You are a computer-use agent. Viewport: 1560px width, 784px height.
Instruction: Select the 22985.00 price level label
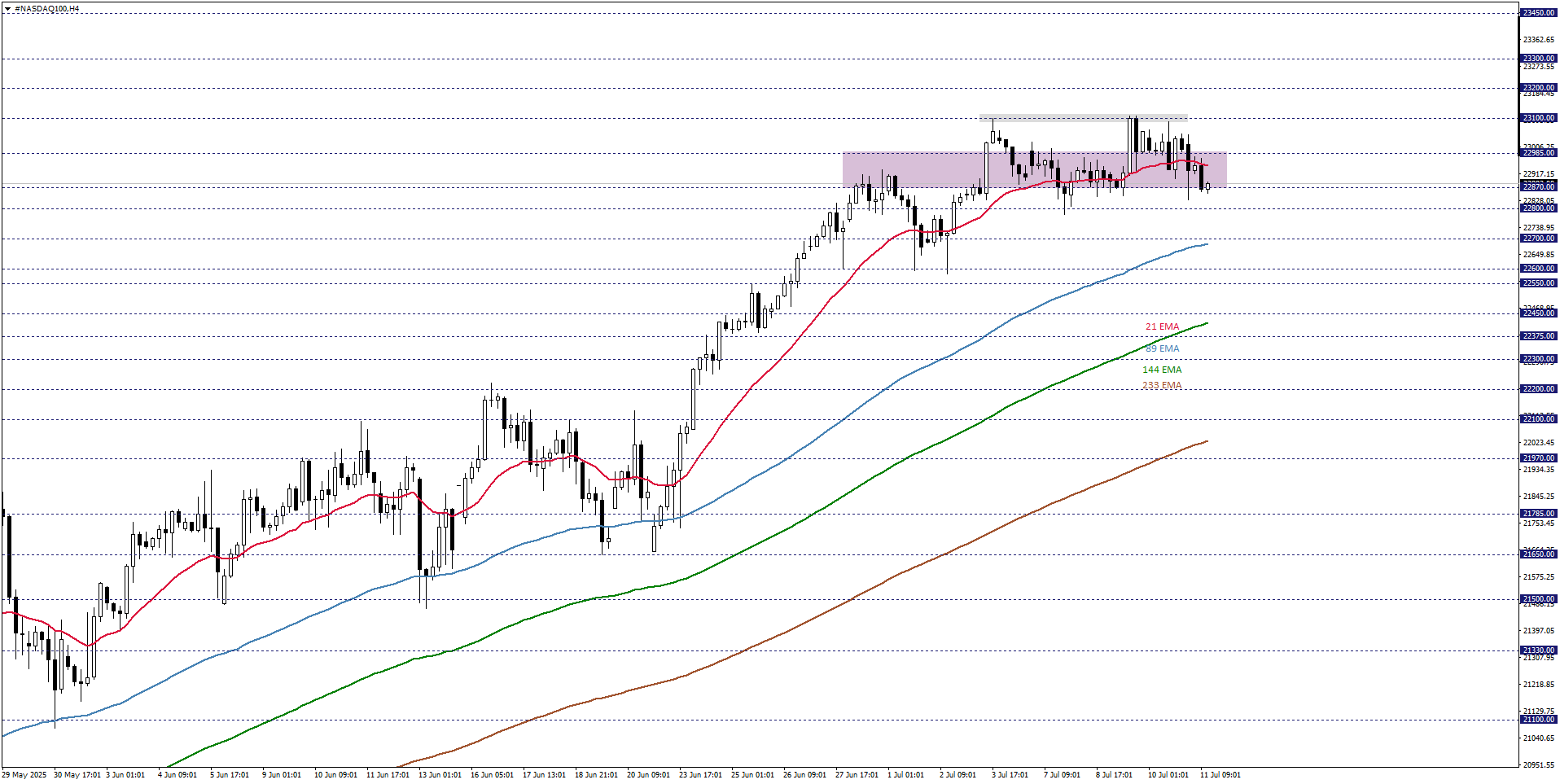click(x=1539, y=153)
